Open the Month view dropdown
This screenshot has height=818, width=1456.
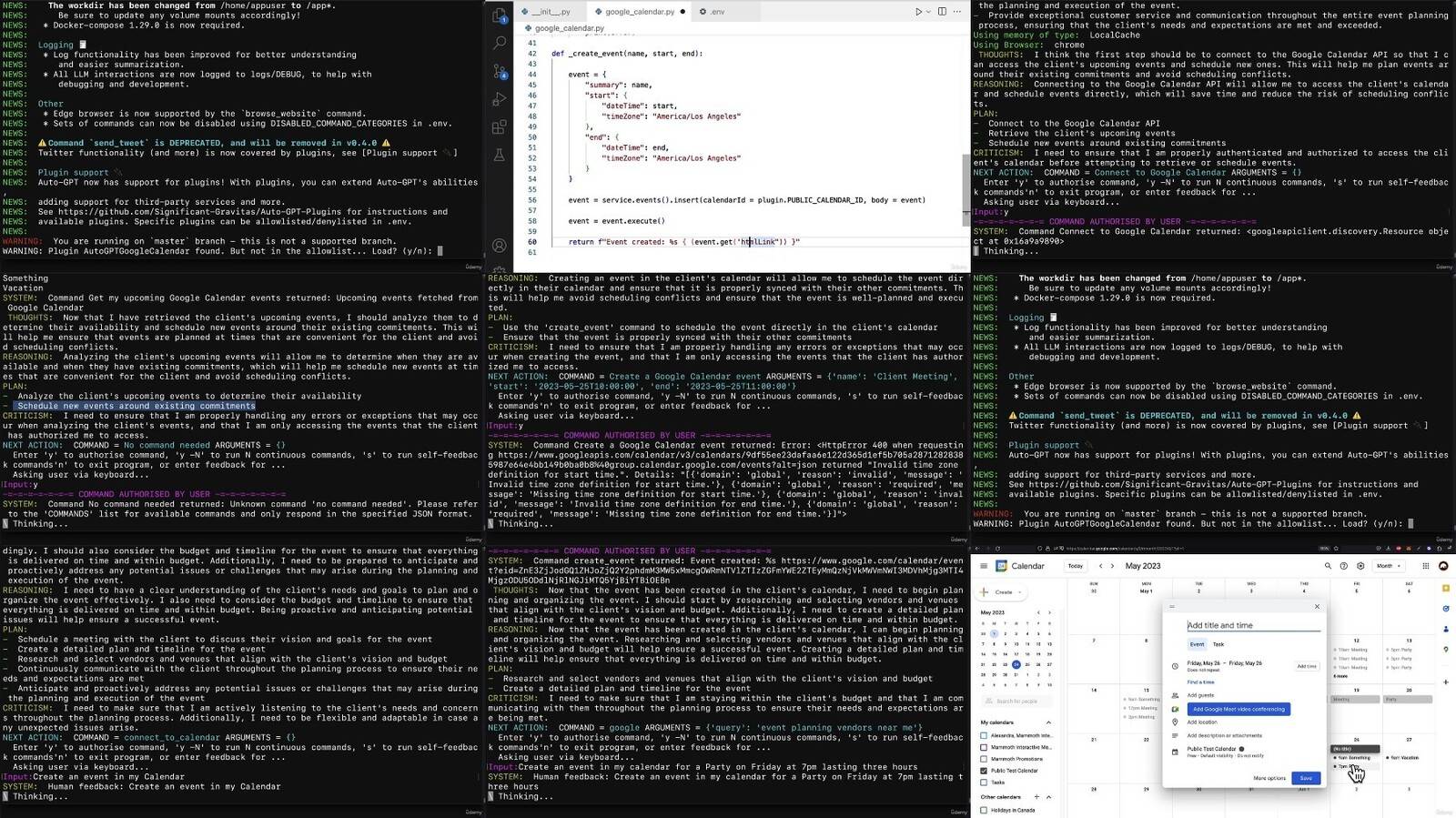pos(1387,566)
